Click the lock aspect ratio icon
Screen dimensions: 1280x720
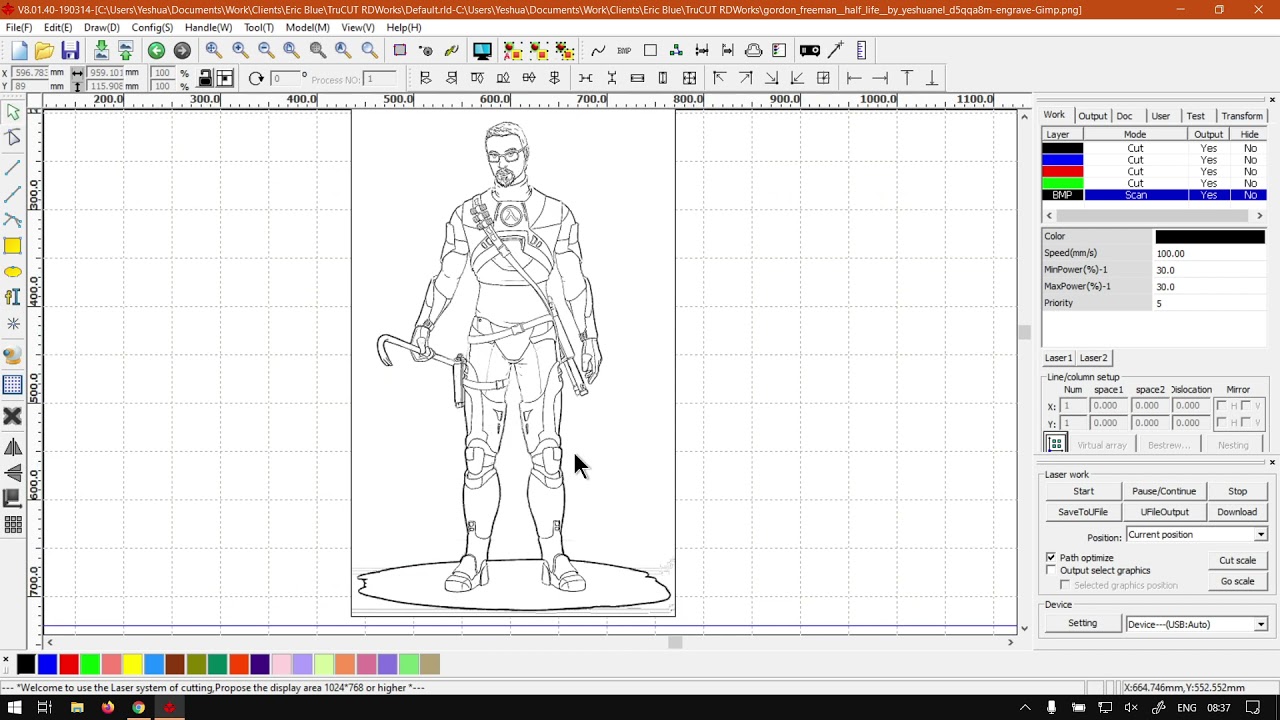[x=205, y=78]
